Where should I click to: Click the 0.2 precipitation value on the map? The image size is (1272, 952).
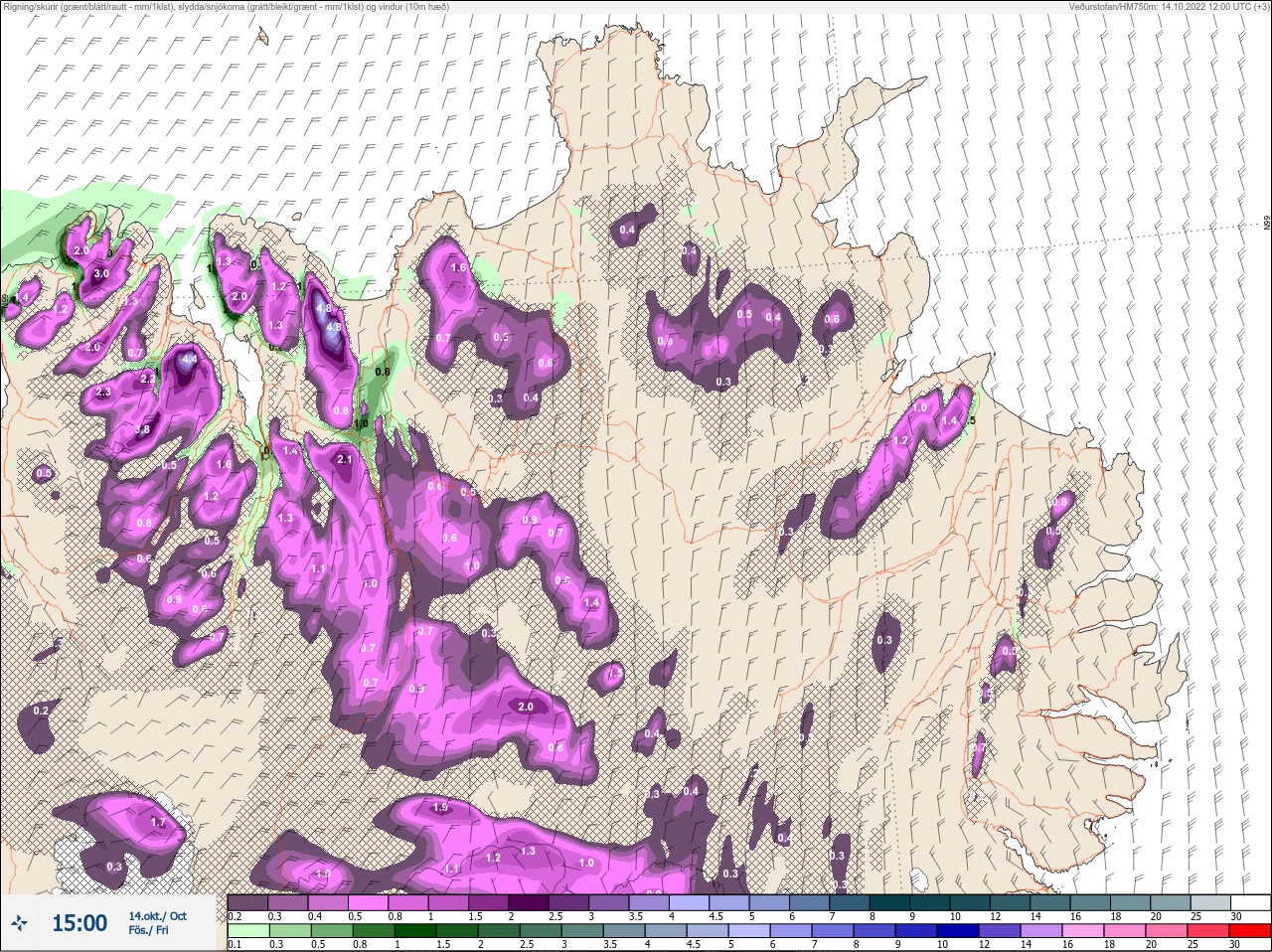pyautogui.click(x=41, y=711)
